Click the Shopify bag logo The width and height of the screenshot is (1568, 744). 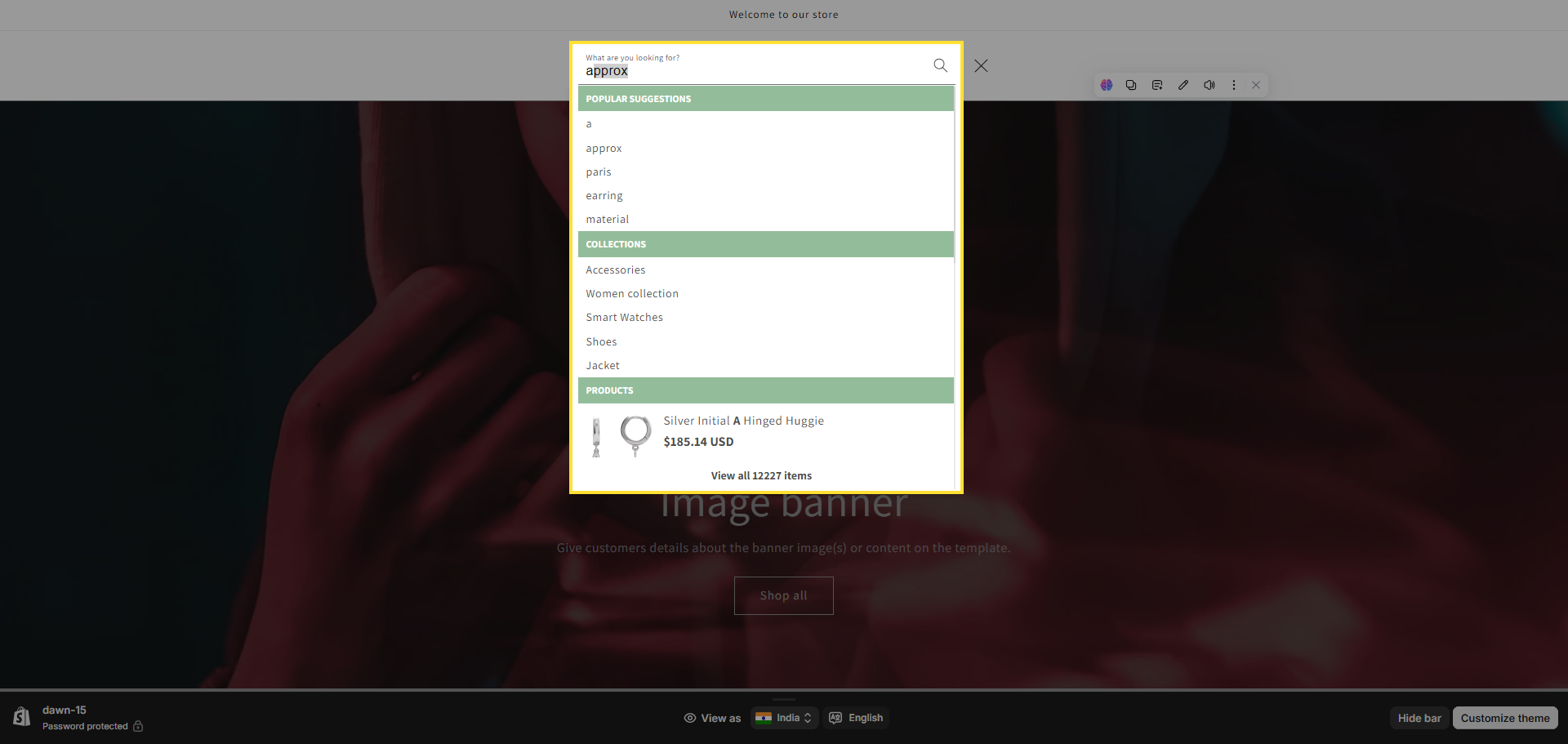click(x=22, y=717)
